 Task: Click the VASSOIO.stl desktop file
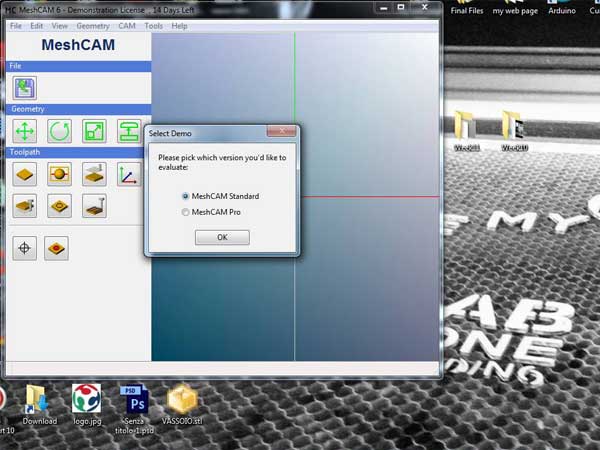182,405
